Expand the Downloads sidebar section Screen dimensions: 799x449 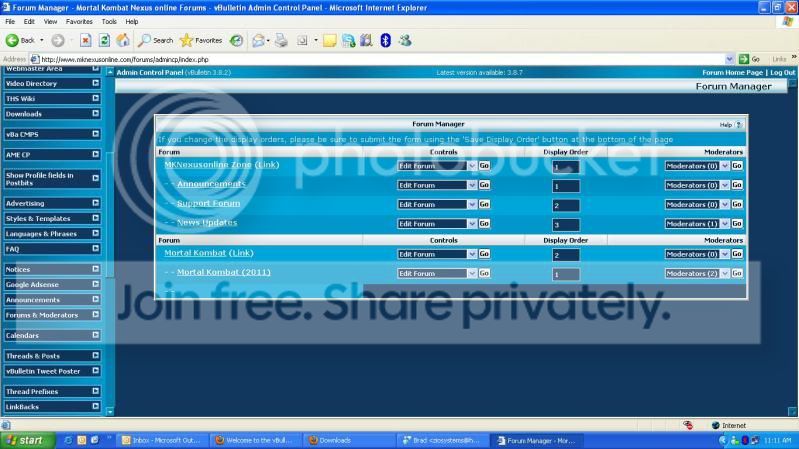(95, 114)
